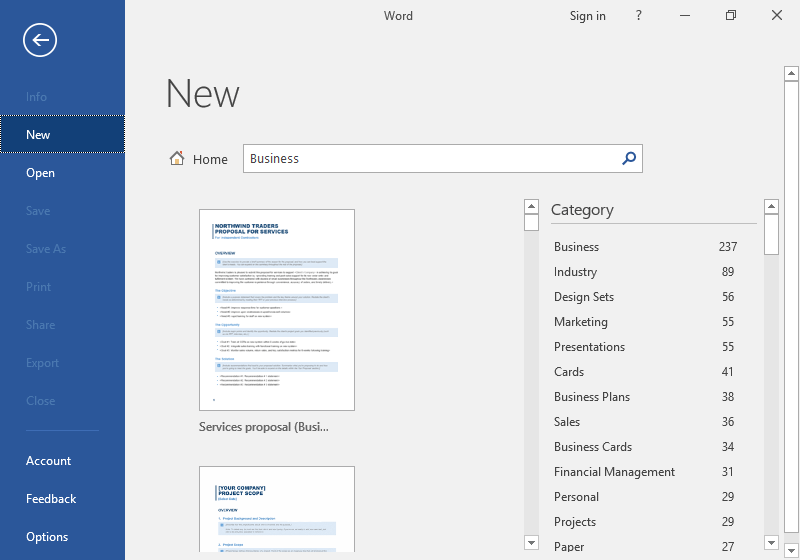Click the down arrow of the template list scrollbar

[x=531, y=543]
